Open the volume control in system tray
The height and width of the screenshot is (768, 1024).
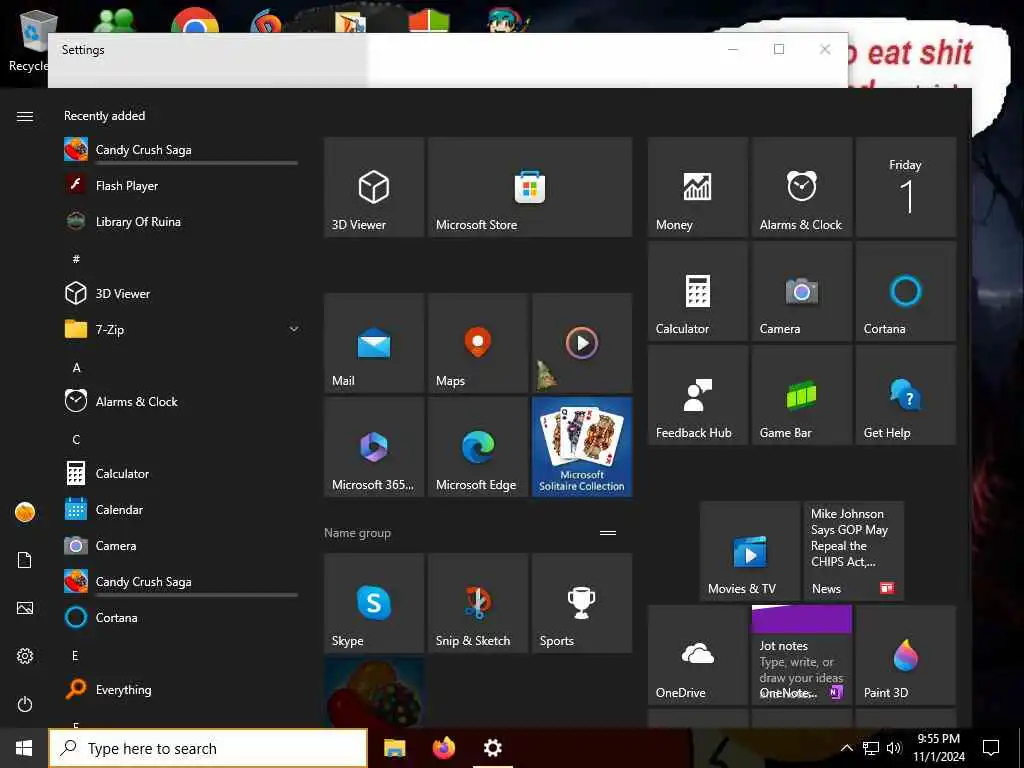tap(894, 748)
